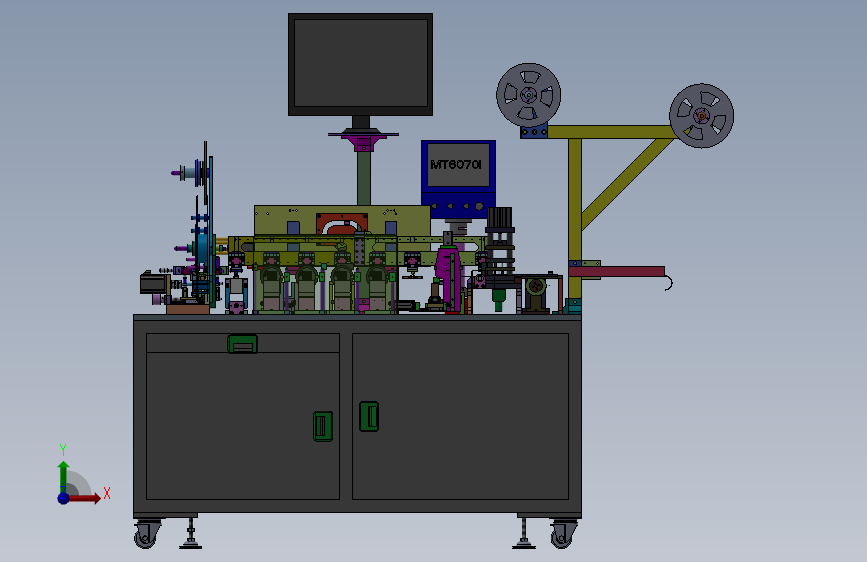867x562 pixels.
Task: Select the large monitor screen on top
Action: click(x=361, y=64)
